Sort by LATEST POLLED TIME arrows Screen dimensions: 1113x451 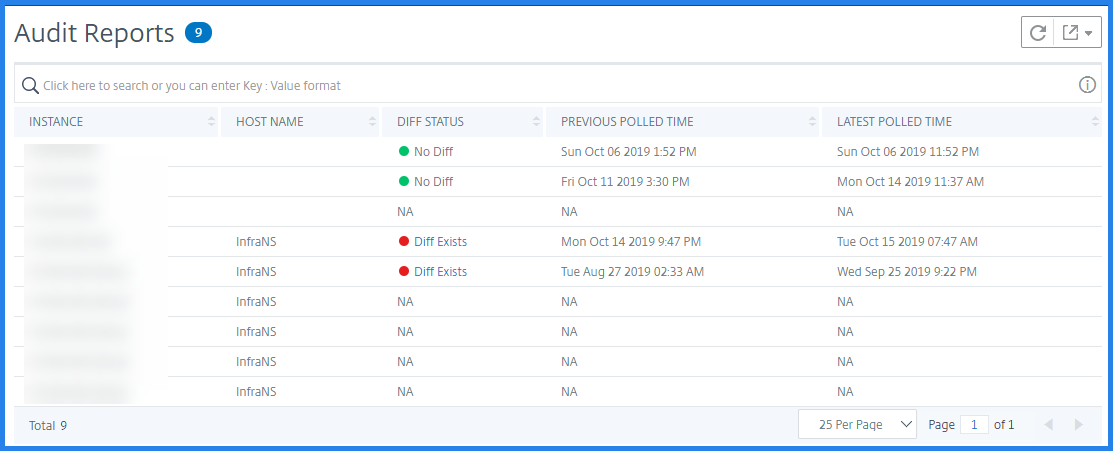[1095, 122]
